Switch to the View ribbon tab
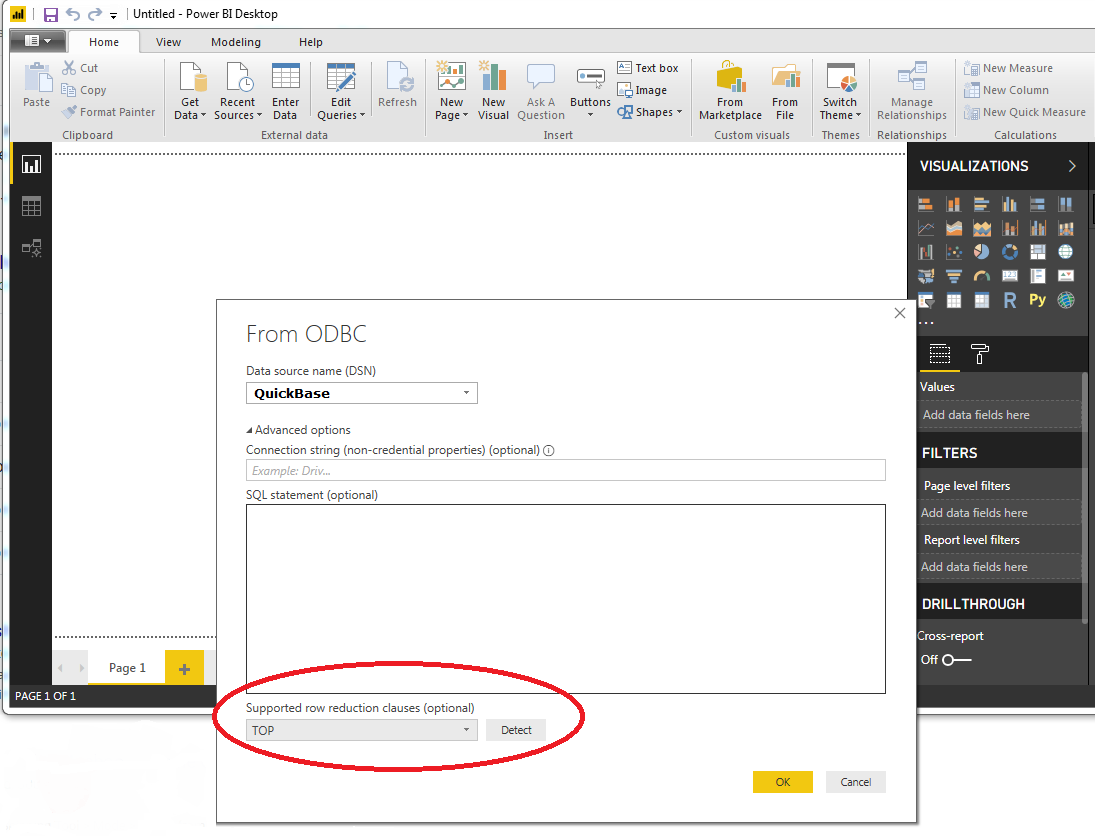 [x=168, y=42]
